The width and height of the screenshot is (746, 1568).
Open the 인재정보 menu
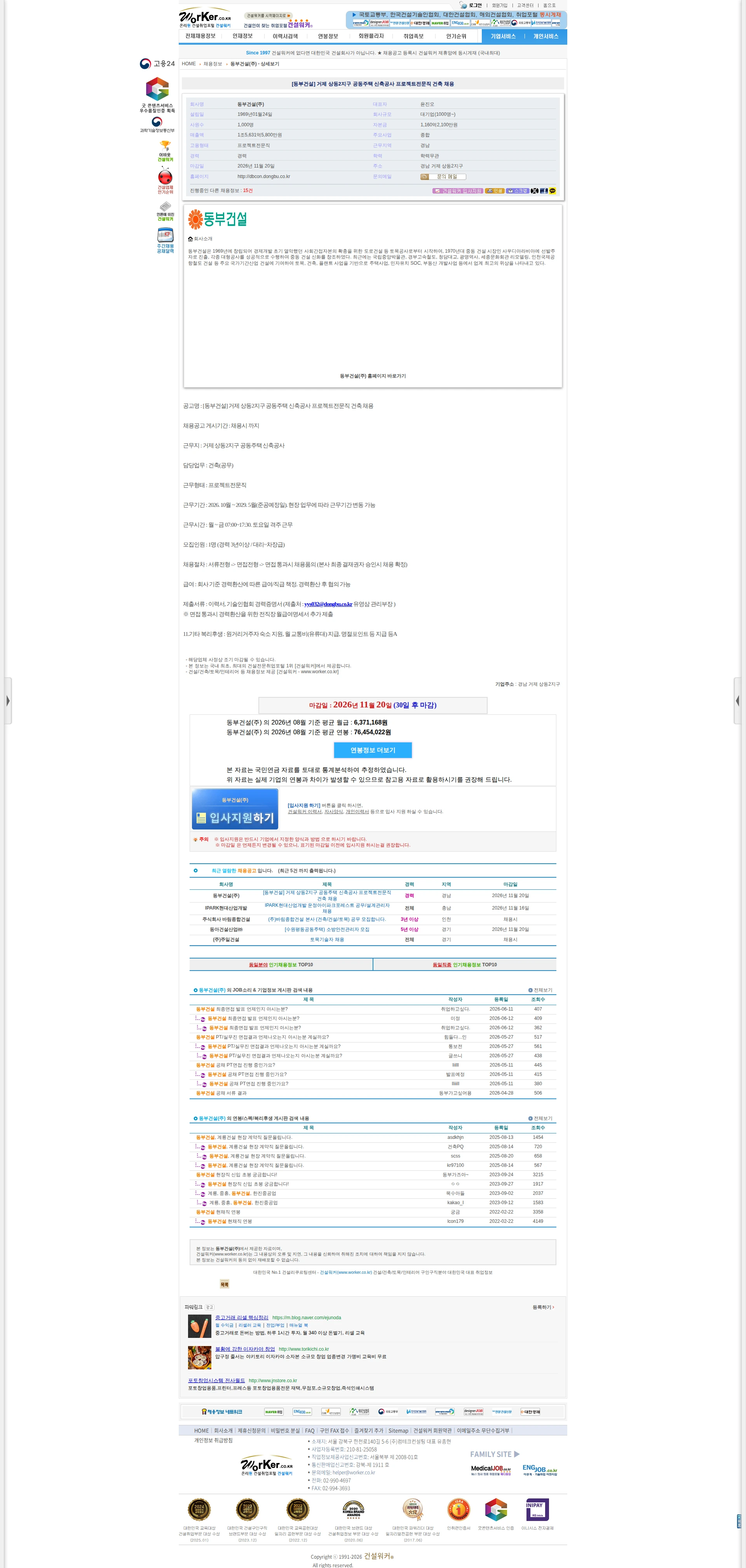[x=242, y=36]
